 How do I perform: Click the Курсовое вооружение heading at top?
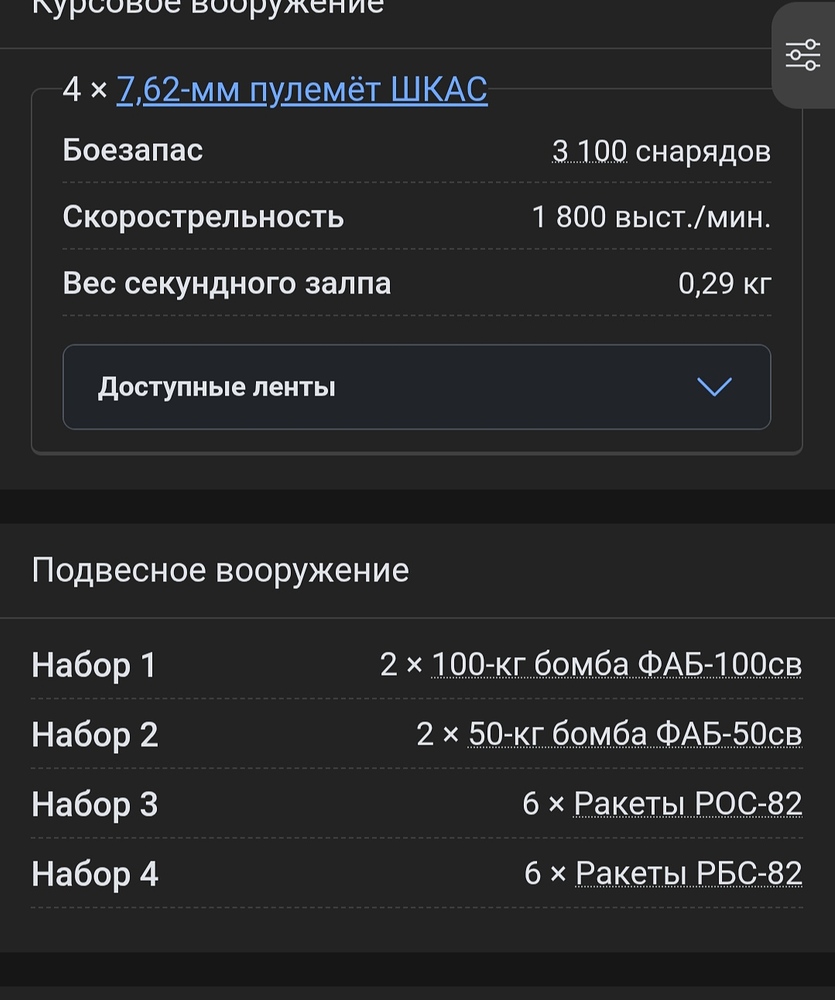pyautogui.click(x=208, y=8)
